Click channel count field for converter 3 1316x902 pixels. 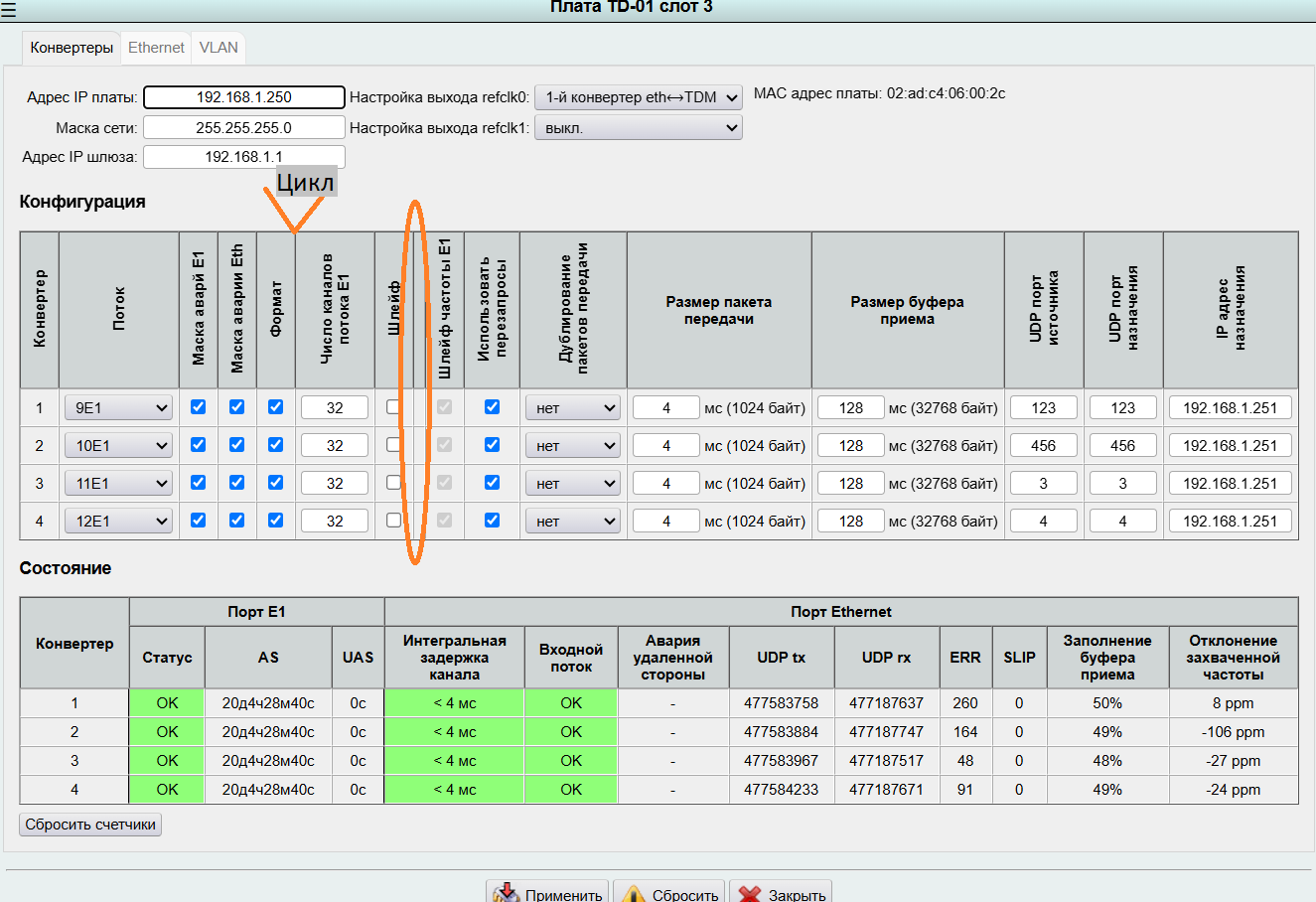[335, 484]
